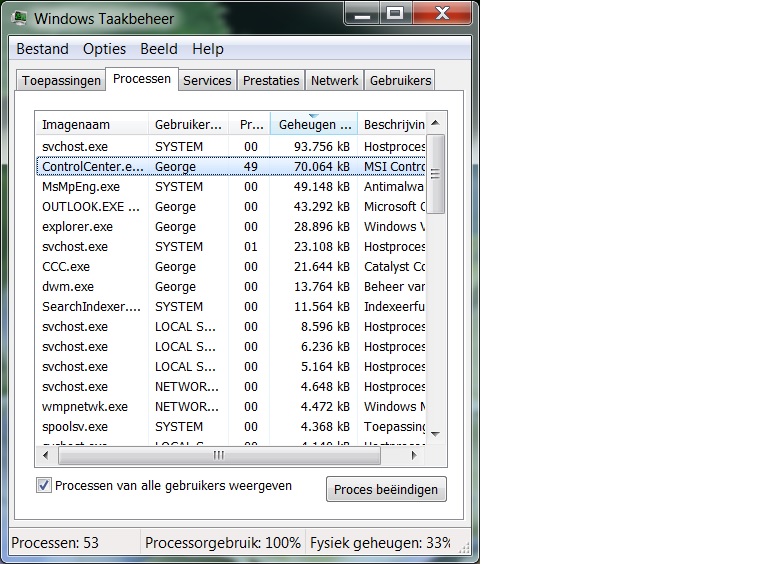Select the CCC.exe process
Screen dimensions: 768x564
click(231, 267)
